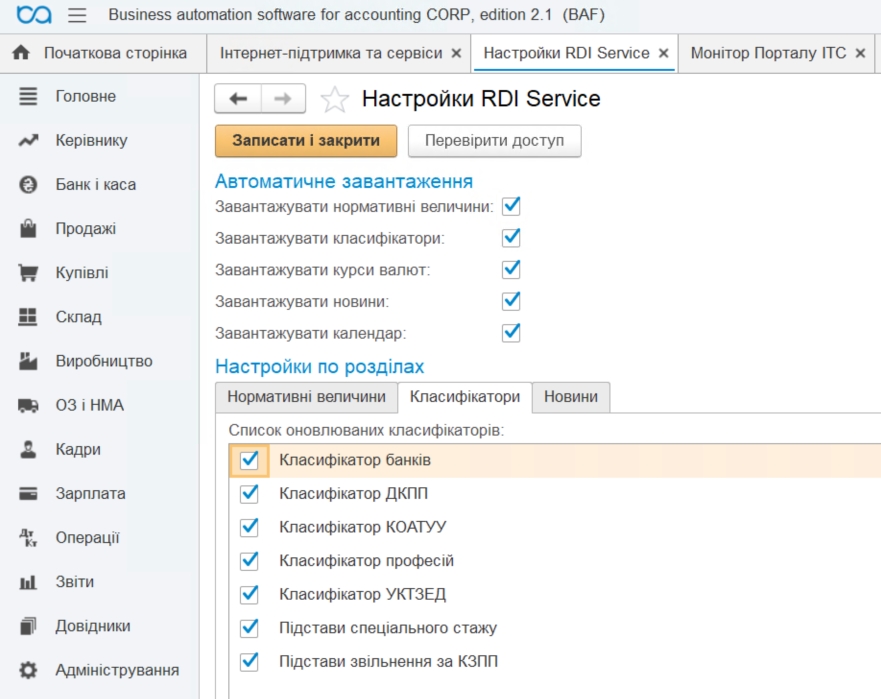Click the back arrow navigation button

[238, 98]
